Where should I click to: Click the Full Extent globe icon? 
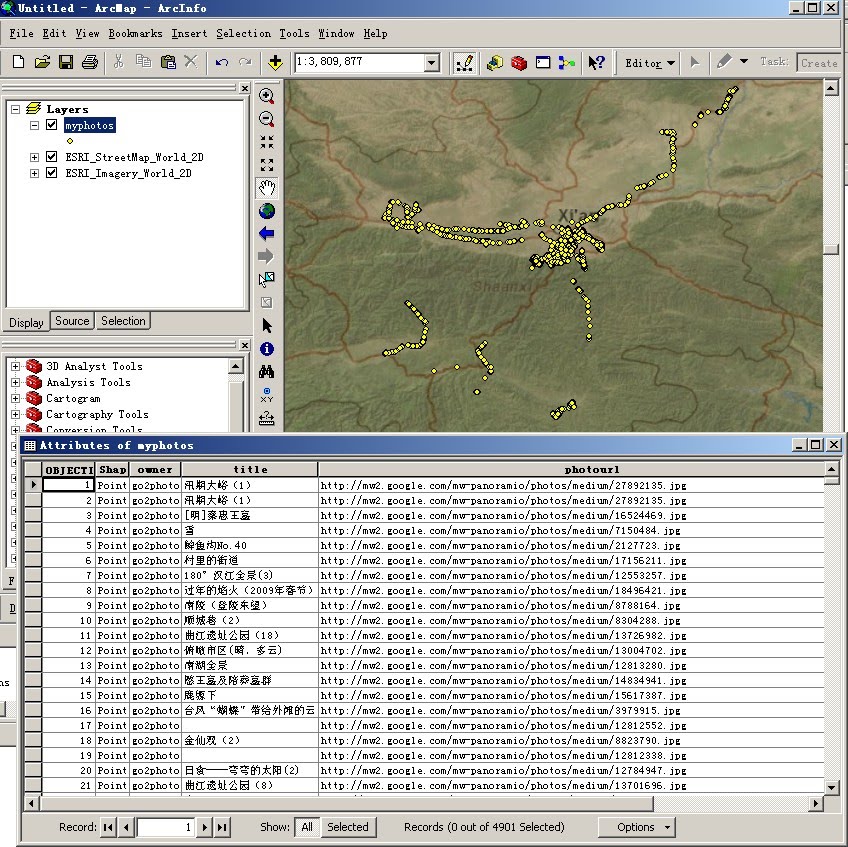pos(266,211)
